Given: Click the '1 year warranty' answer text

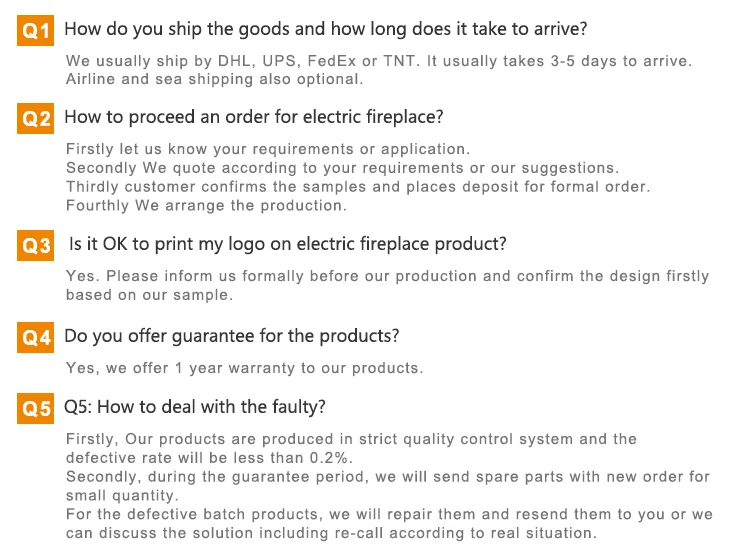Looking at the screenshot, I should coord(244,368).
